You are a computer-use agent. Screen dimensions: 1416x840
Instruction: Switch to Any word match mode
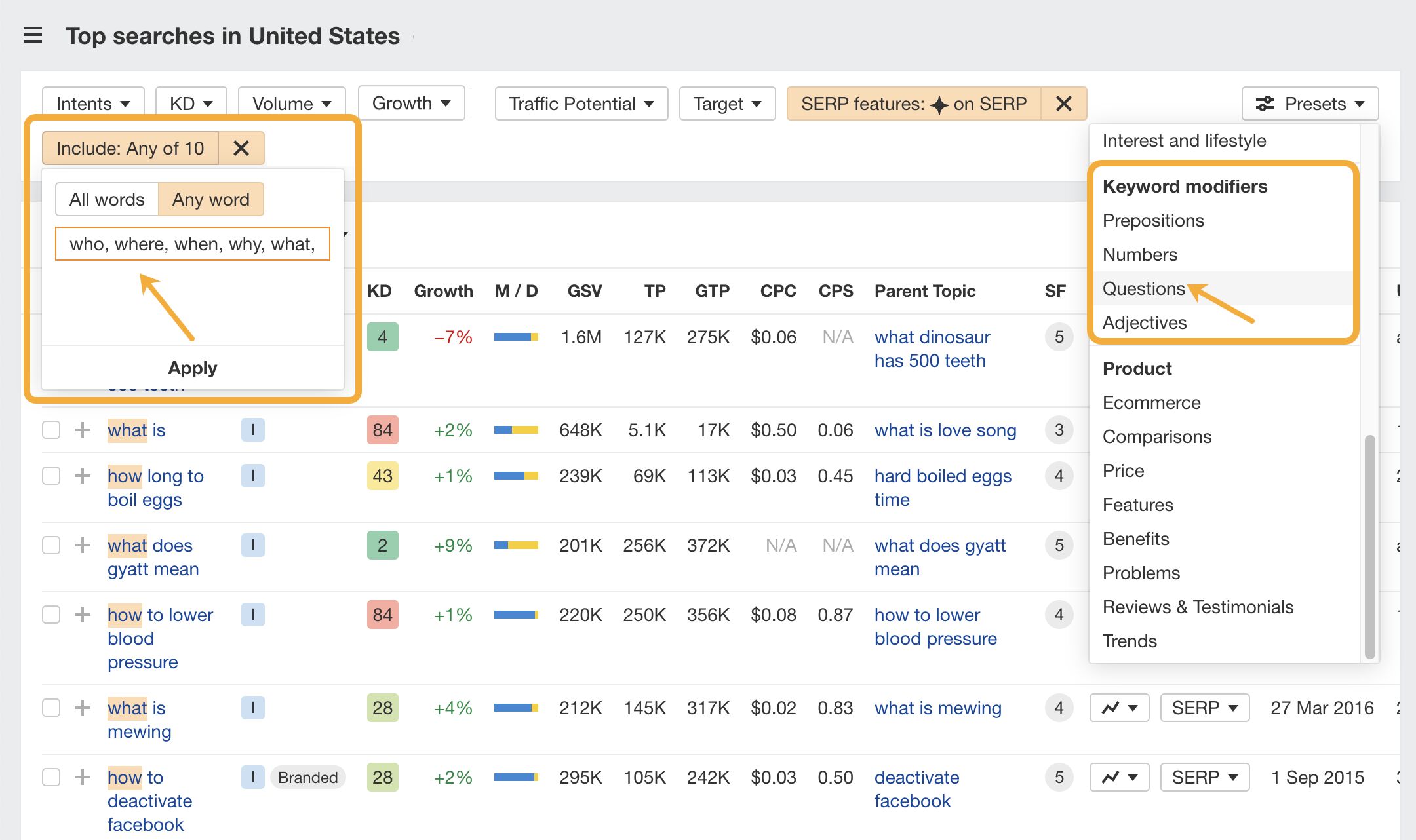coord(210,199)
